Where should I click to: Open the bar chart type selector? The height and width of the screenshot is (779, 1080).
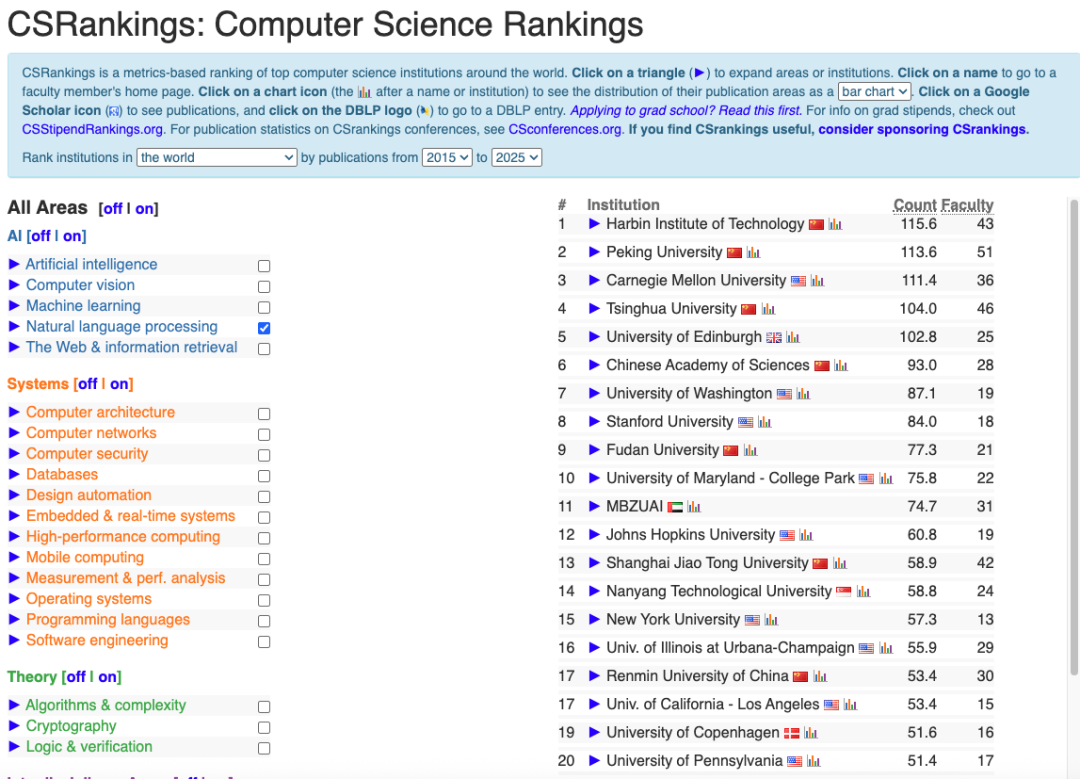click(x=874, y=91)
